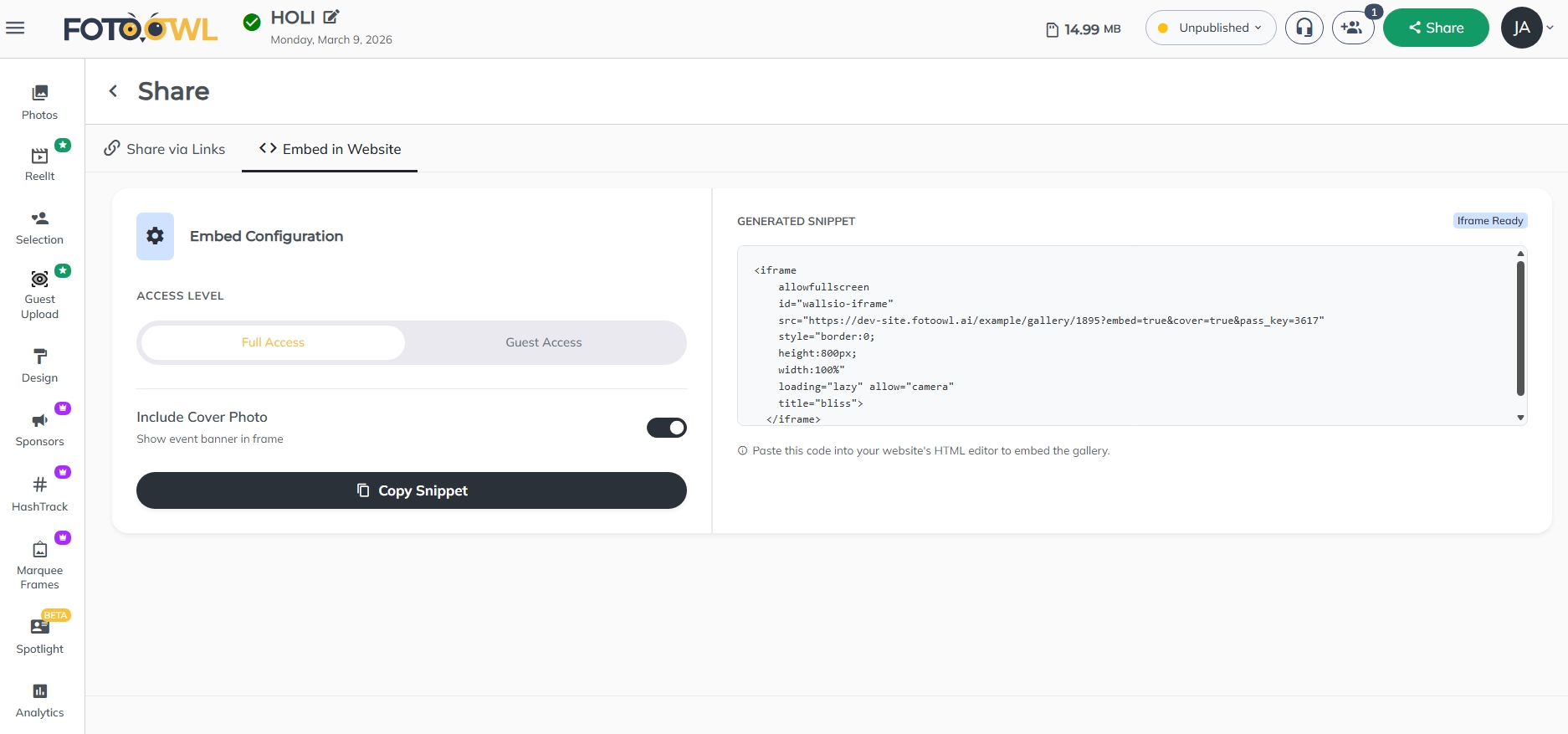The width and height of the screenshot is (1568, 734).
Task: Go back using the Share back arrow
Action: (x=113, y=91)
